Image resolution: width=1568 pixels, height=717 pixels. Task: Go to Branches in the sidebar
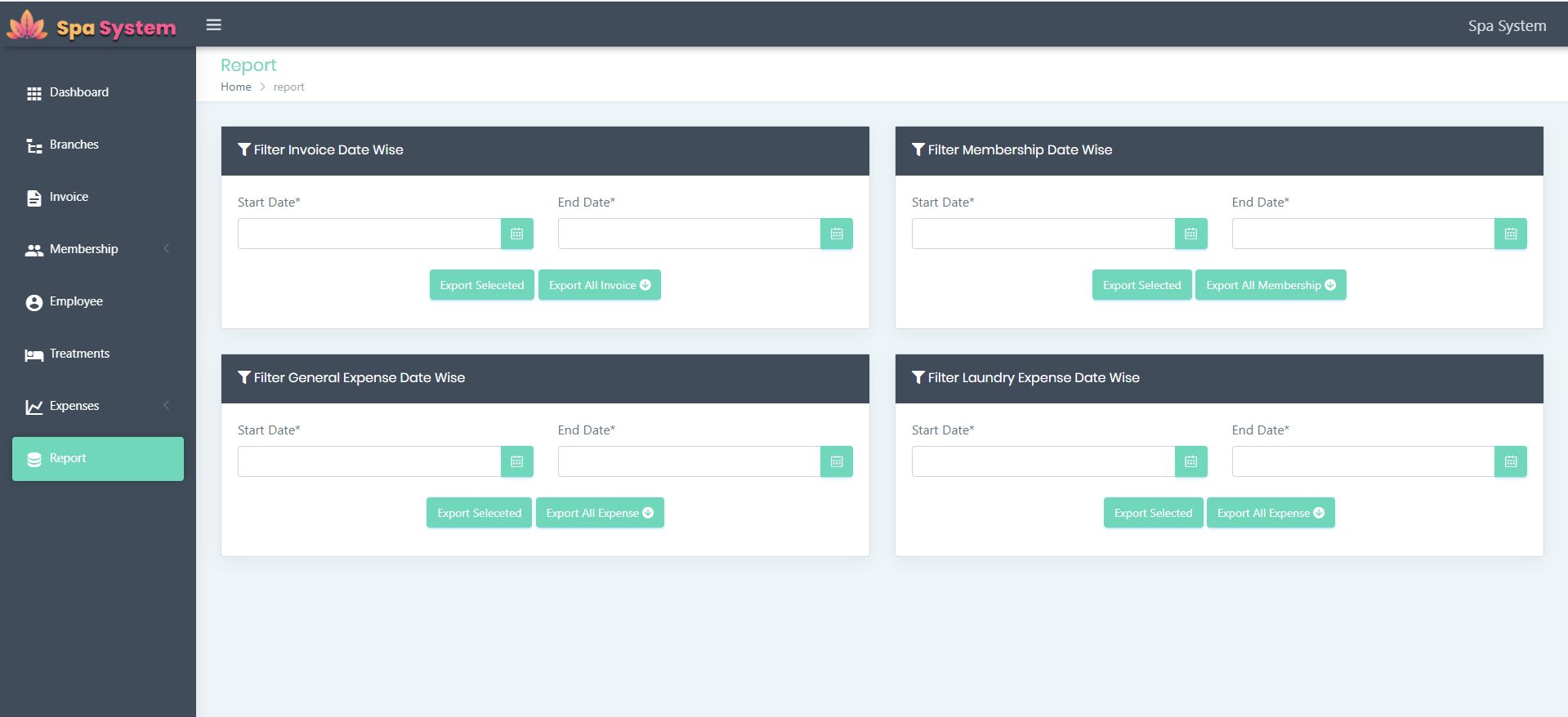98,145
